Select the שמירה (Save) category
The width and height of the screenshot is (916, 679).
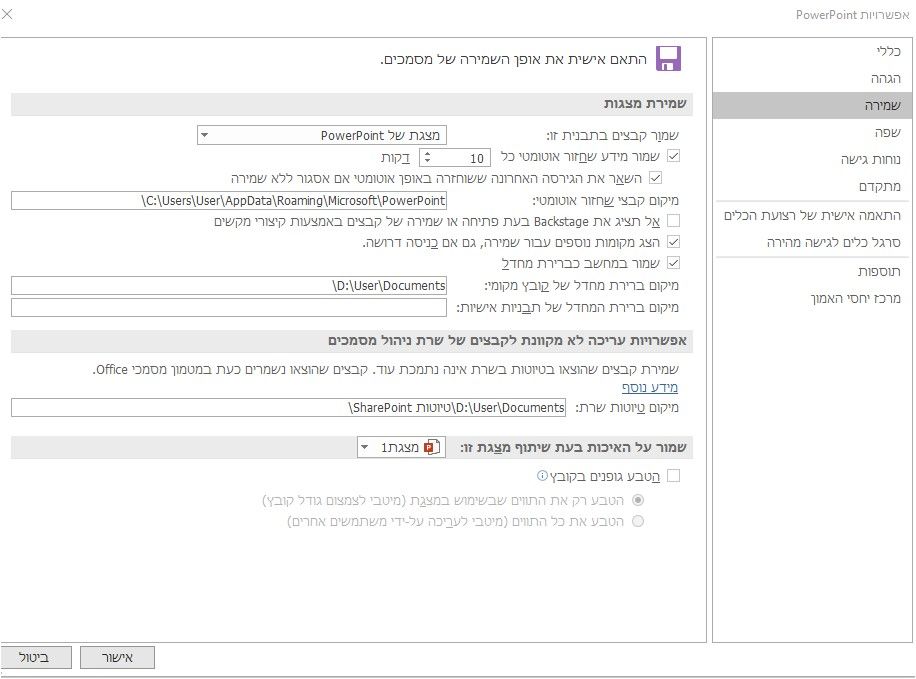(812, 105)
